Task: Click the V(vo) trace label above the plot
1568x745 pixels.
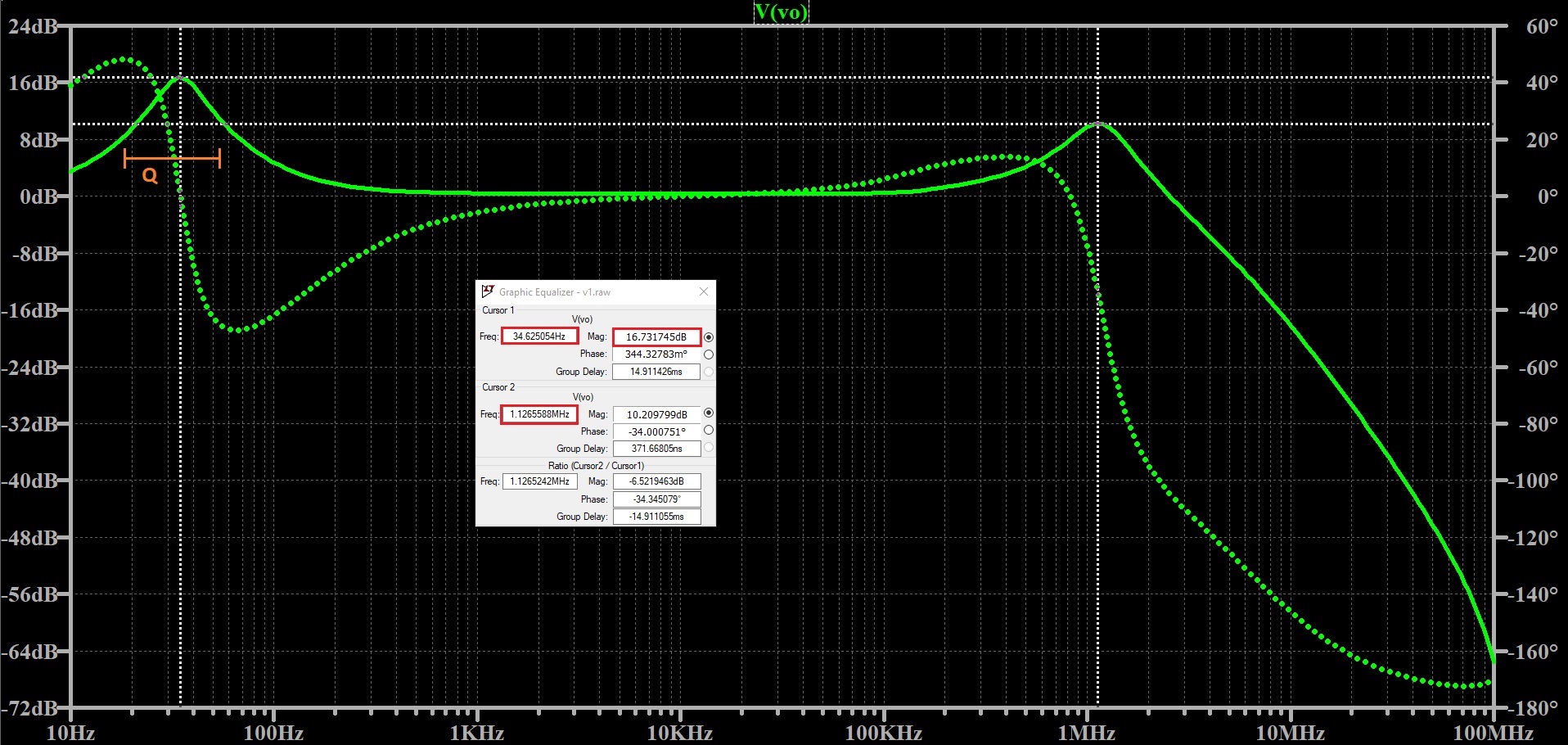Action: [781, 11]
